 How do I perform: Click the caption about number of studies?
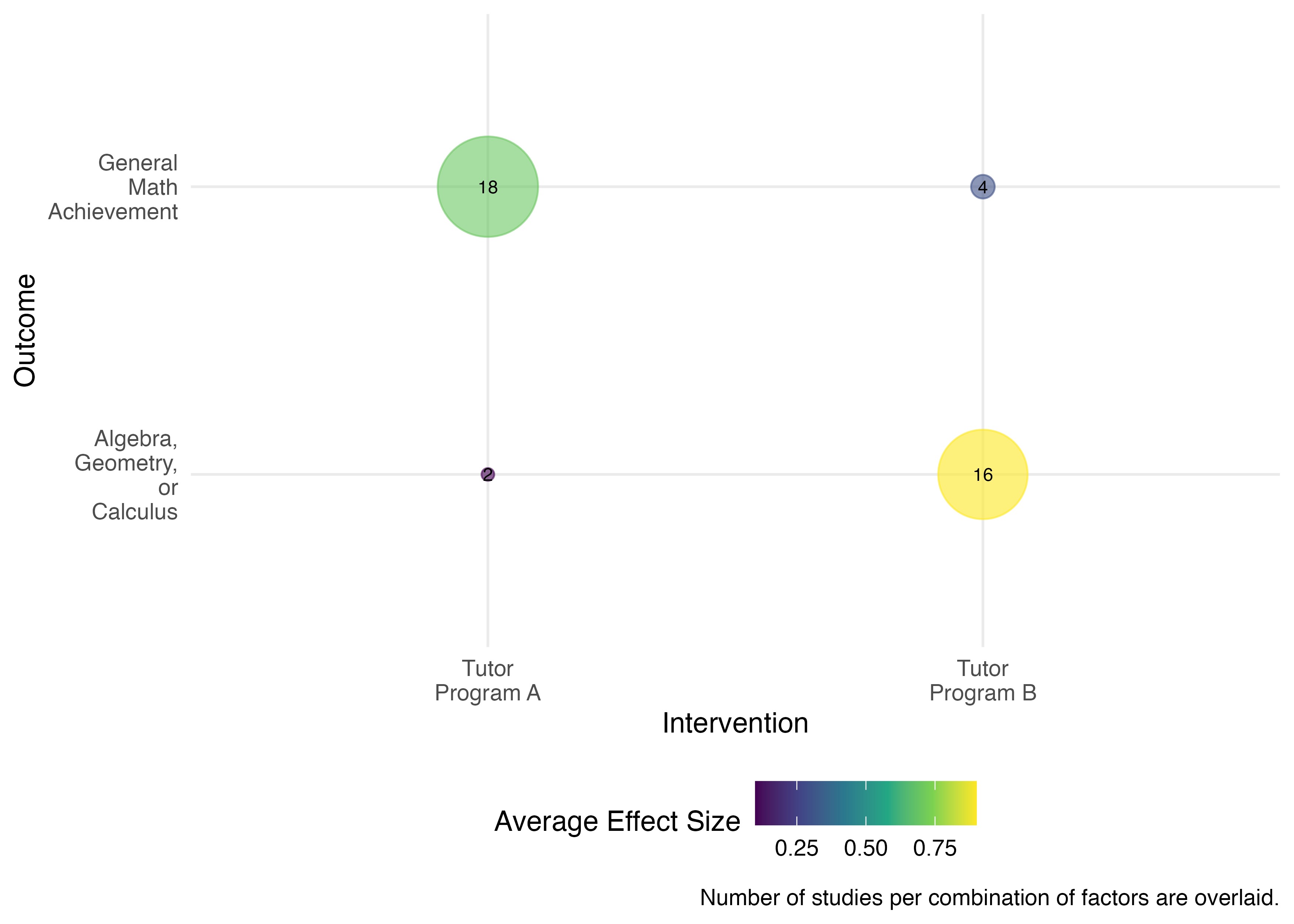click(x=989, y=898)
